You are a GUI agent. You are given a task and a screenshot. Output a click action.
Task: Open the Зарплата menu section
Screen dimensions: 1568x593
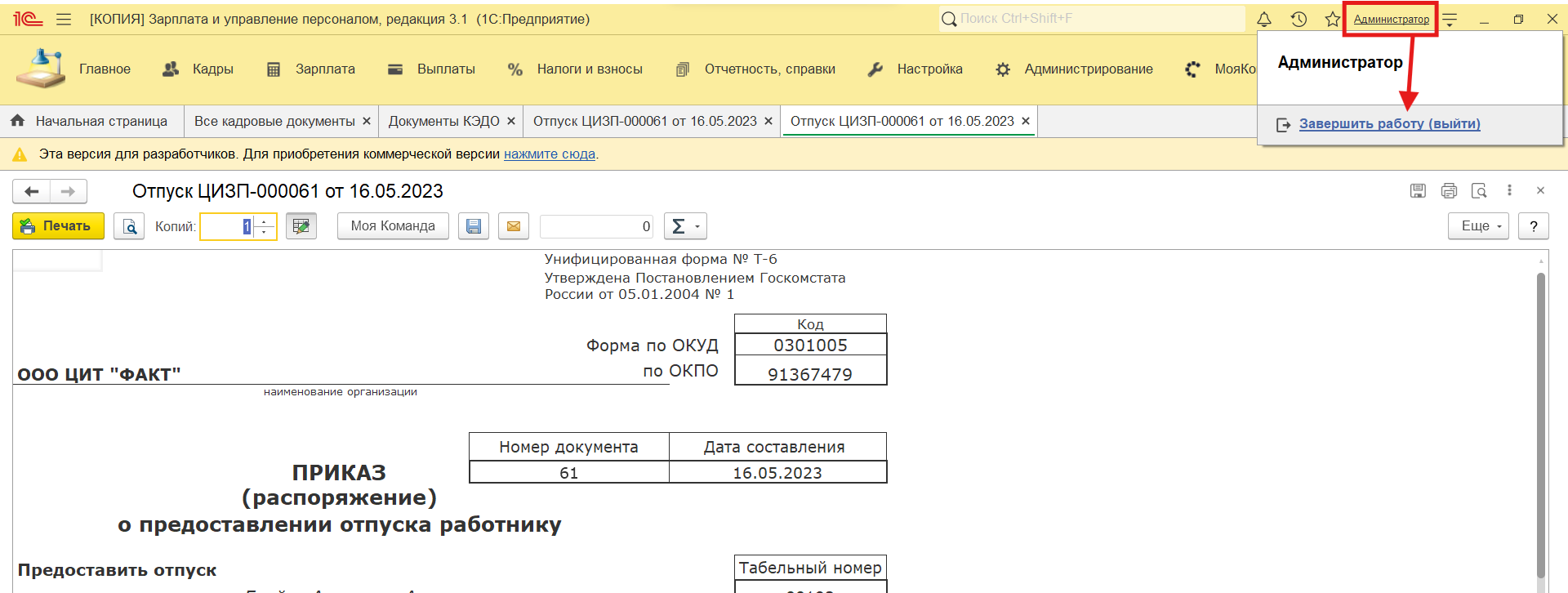tap(325, 69)
